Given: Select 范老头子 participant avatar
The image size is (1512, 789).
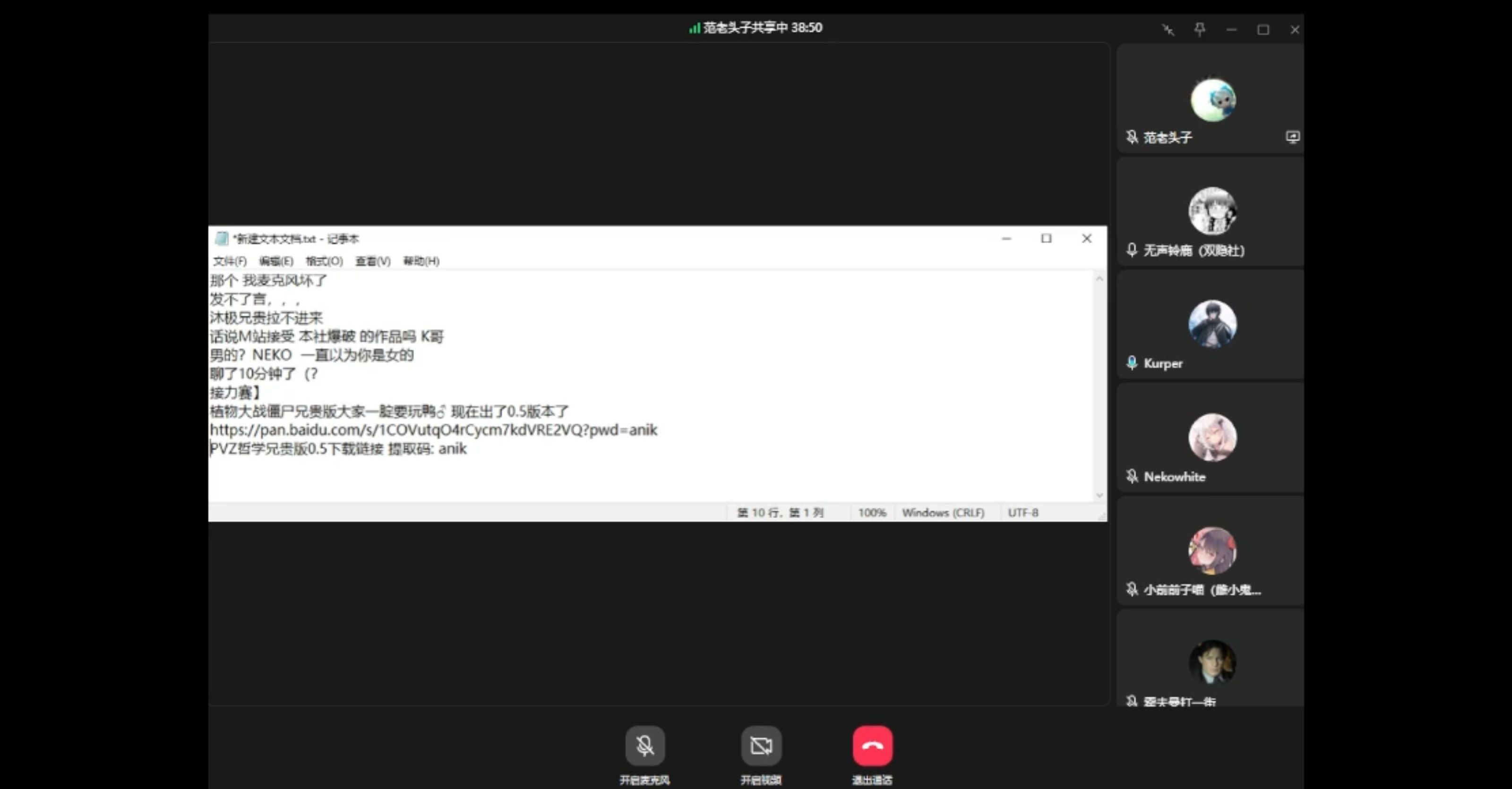Looking at the screenshot, I should 1212,100.
